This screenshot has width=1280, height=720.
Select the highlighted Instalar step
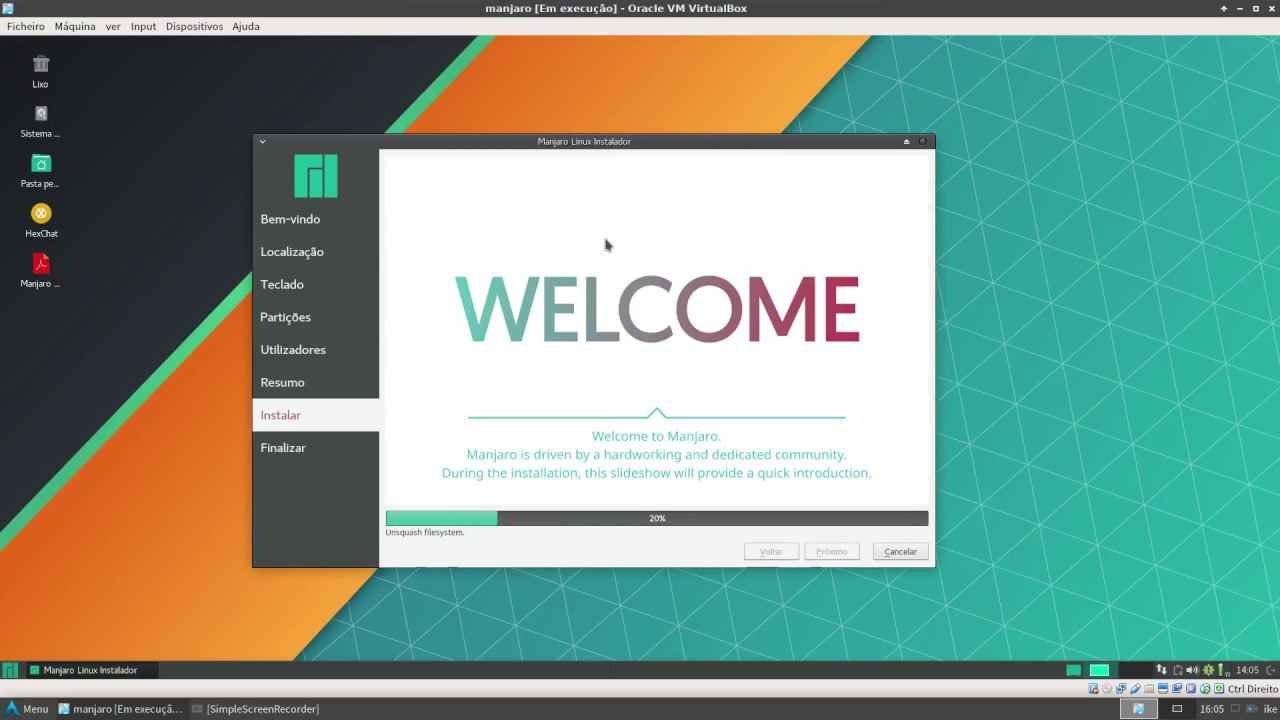(x=316, y=415)
